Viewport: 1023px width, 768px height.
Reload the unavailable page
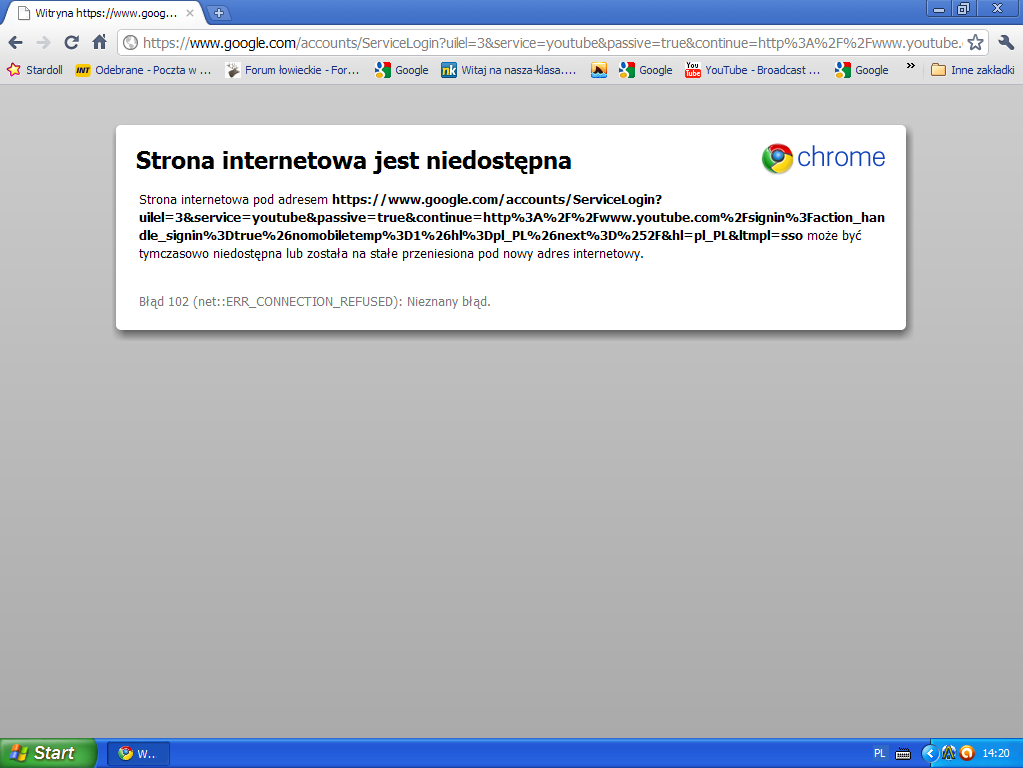tap(72, 43)
